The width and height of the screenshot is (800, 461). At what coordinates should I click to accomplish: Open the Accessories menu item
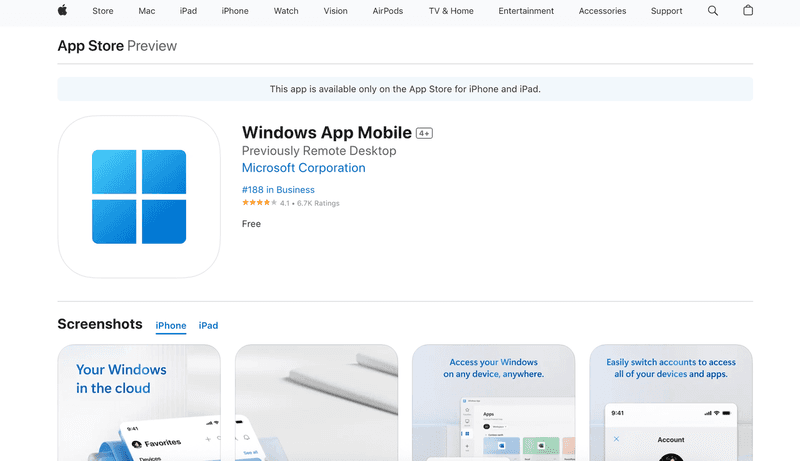tap(602, 11)
